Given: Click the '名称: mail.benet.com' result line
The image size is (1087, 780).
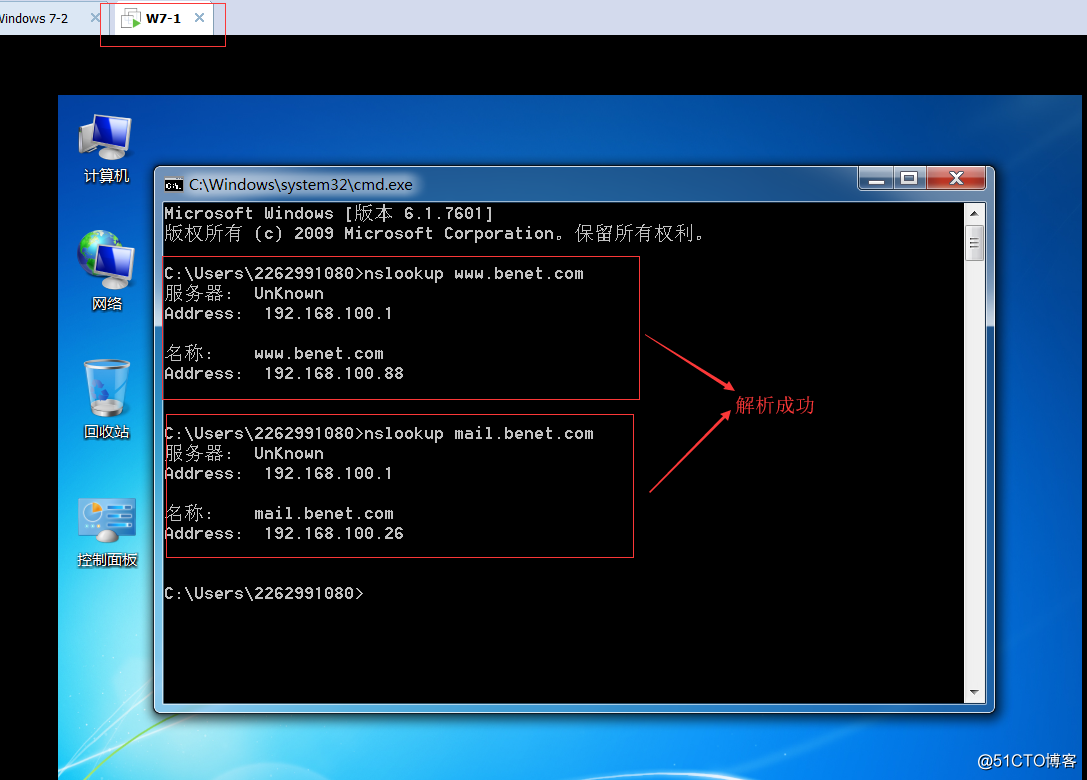Looking at the screenshot, I should pyautogui.click(x=279, y=514).
